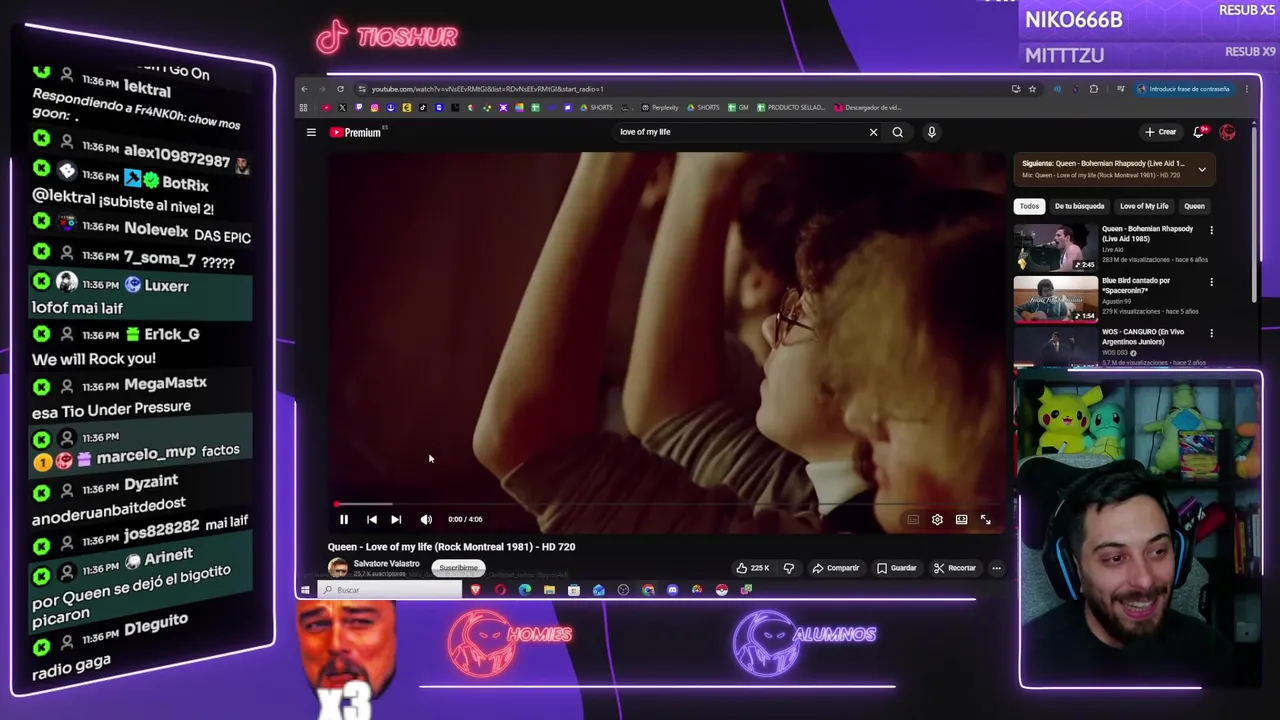Viewport: 1280px width, 720px height.
Task: Start voice search with microphone
Action: click(x=931, y=132)
